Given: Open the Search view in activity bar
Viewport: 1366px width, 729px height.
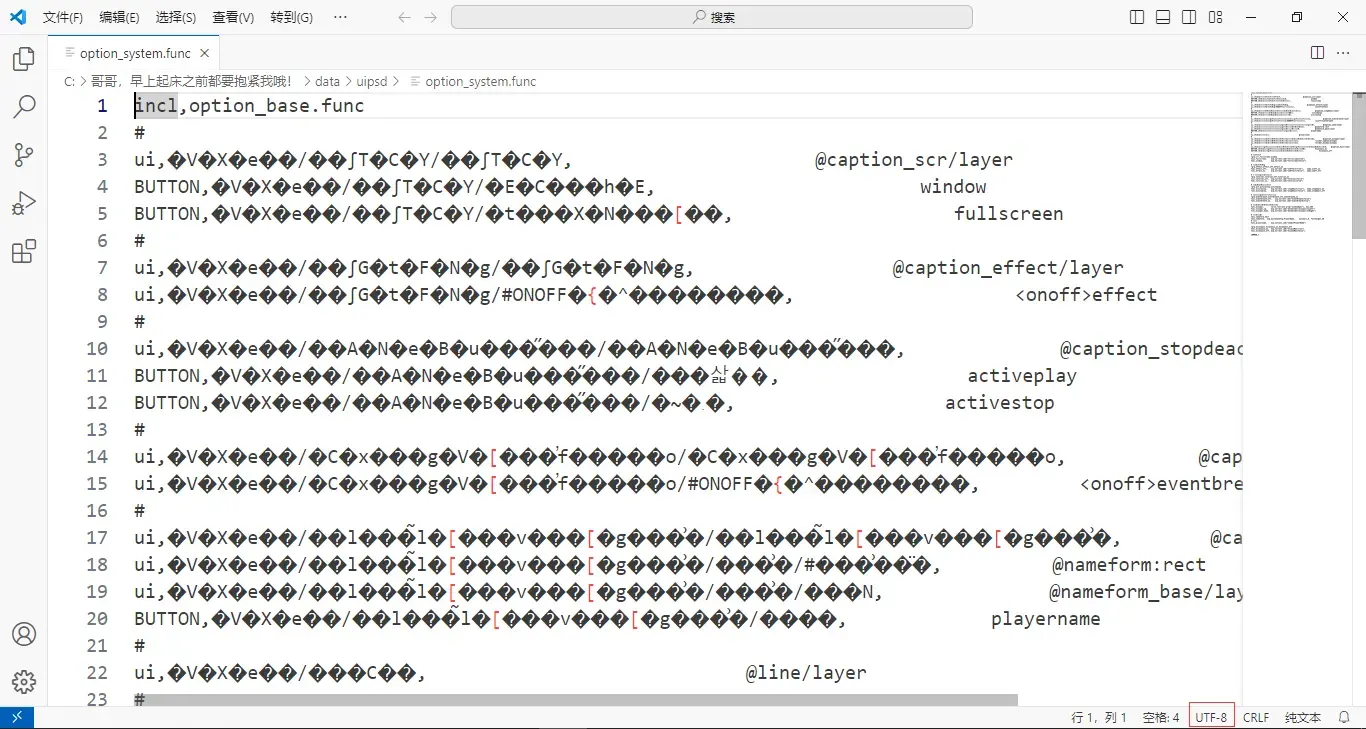Looking at the screenshot, I should pos(24,107).
